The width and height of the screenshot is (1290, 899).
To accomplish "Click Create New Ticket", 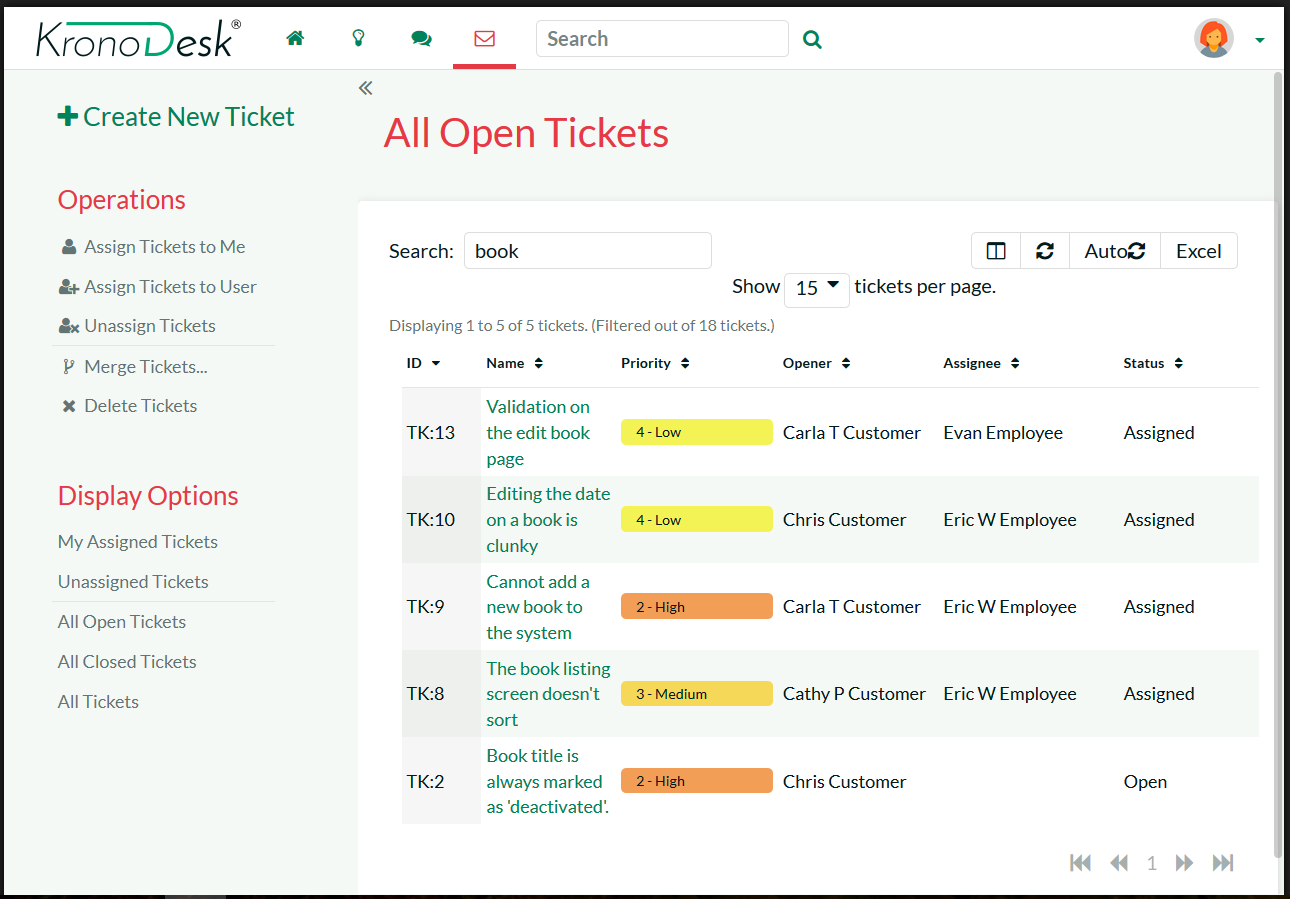I will 176,117.
